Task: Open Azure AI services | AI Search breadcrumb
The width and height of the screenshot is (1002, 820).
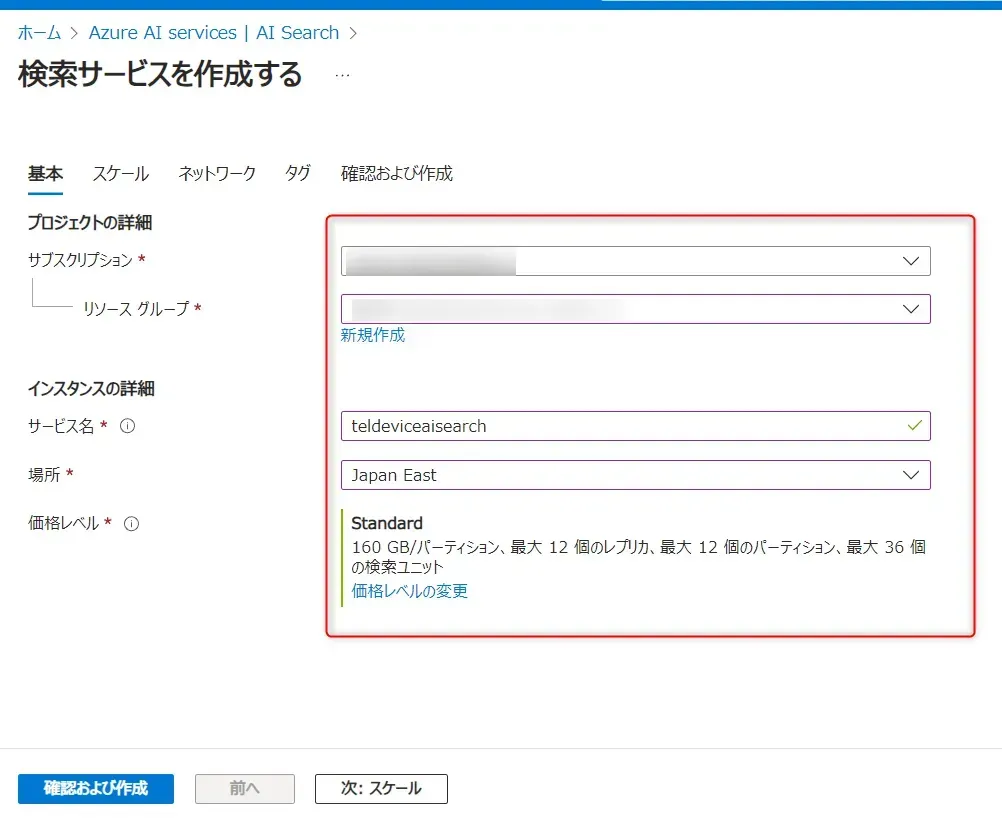Action: pyautogui.click(x=214, y=33)
